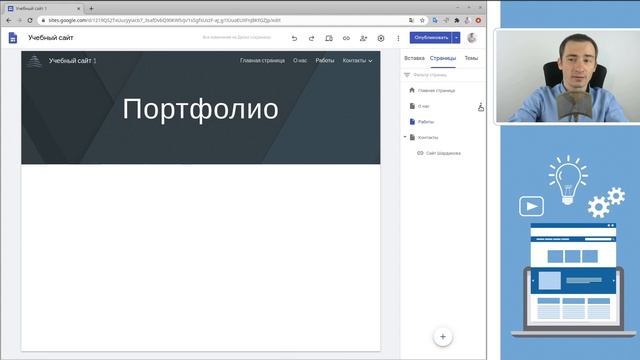Switch to the Страницы tab
Screen dimensions: 640x360
(443, 58)
